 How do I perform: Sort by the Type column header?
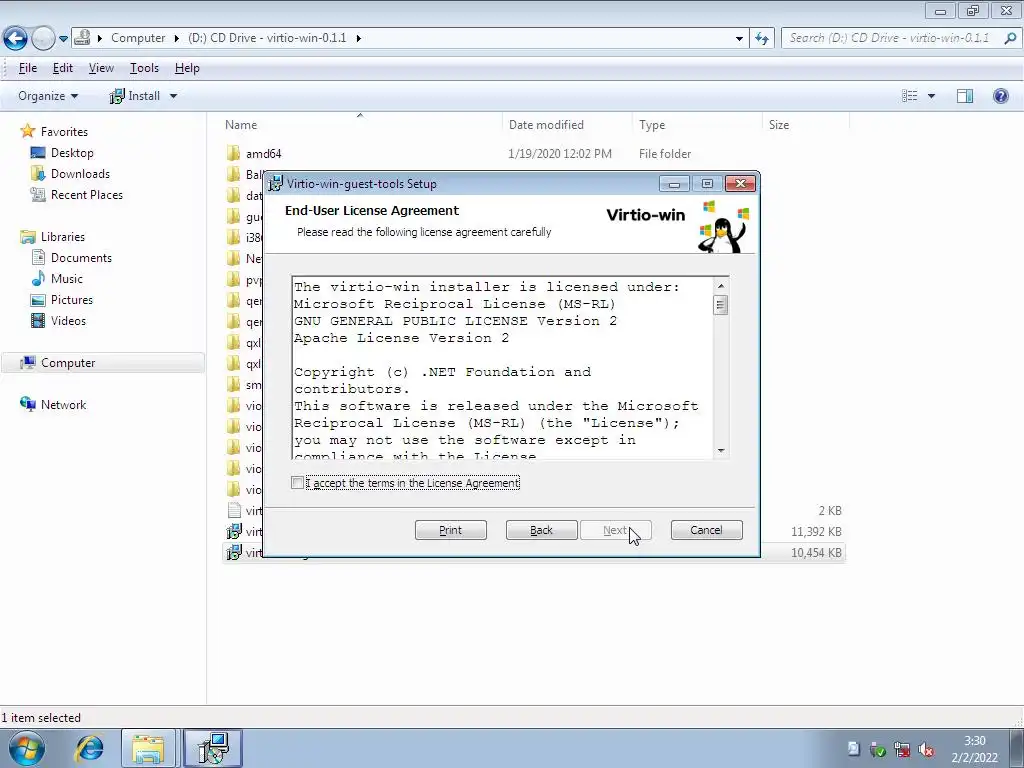[x=697, y=125]
